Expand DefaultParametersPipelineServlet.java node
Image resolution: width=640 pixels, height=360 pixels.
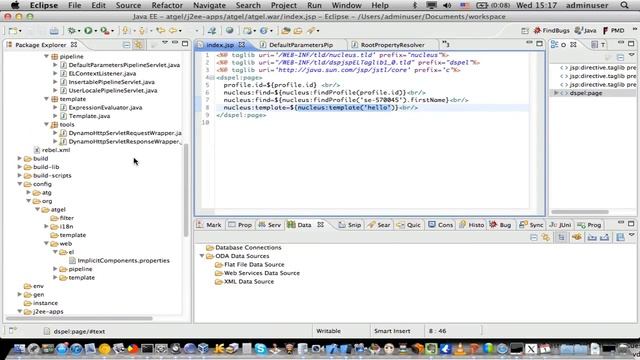[x=55, y=65]
